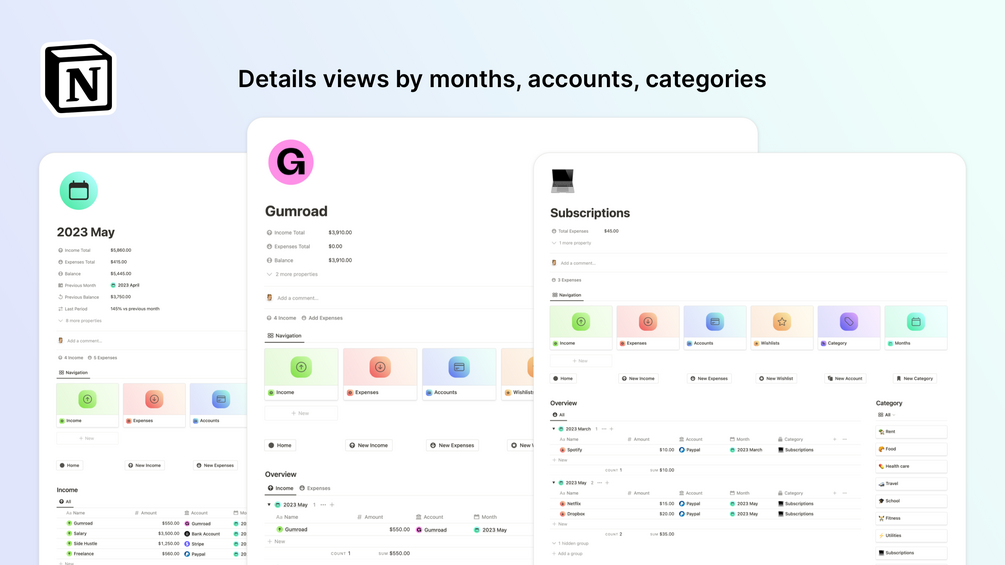
Task: Open the Wishlists star card in Subscriptions navigation
Action: (781, 327)
